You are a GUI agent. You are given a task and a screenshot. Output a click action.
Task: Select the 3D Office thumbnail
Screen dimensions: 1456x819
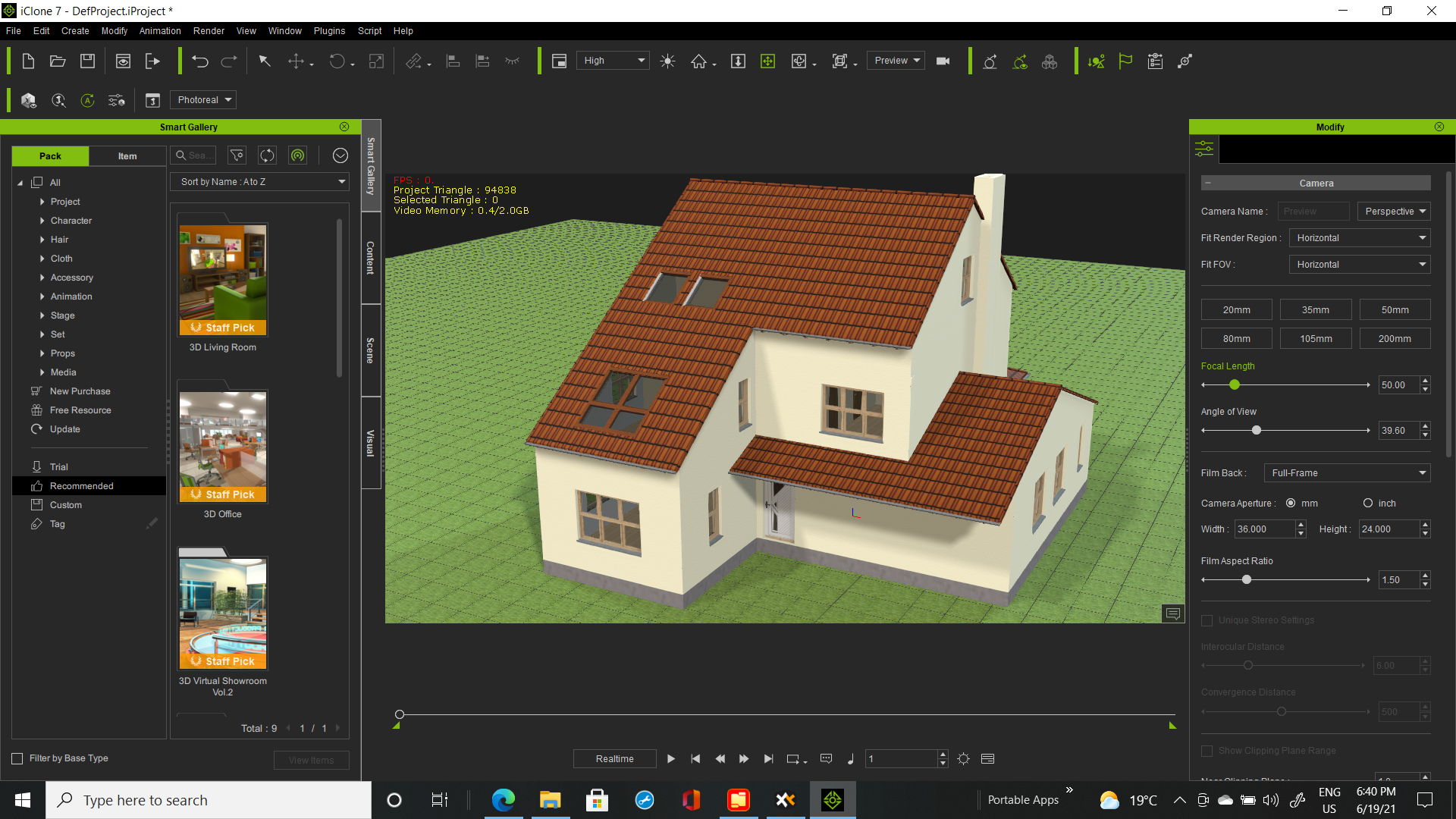[x=223, y=447]
